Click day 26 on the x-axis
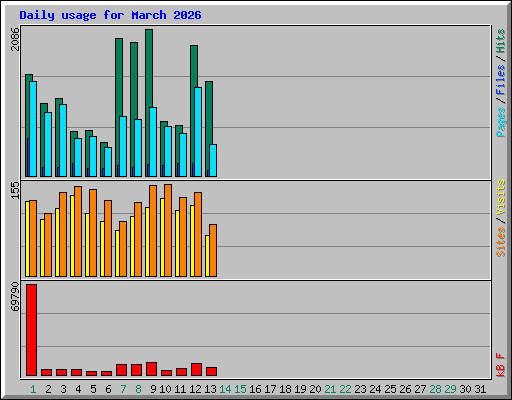The image size is (512, 400). (x=405, y=389)
